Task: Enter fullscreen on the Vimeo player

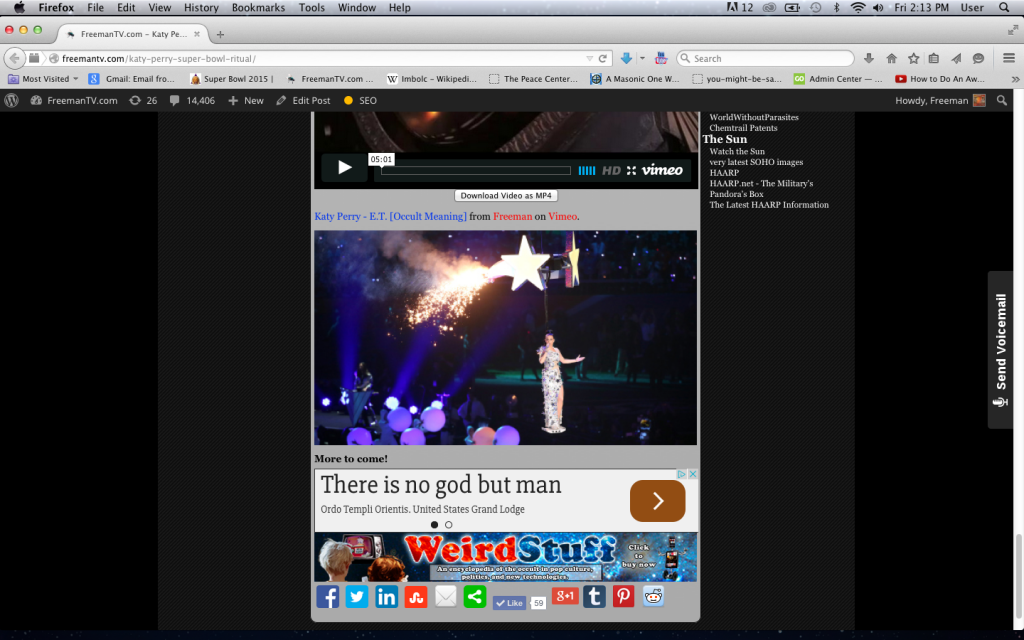Action: point(631,170)
